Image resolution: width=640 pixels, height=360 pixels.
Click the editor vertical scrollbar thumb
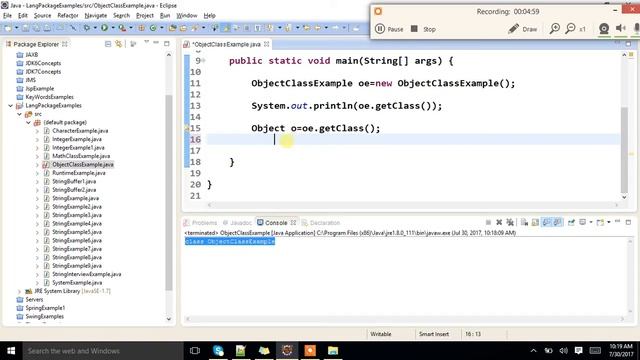[x=624, y=149]
